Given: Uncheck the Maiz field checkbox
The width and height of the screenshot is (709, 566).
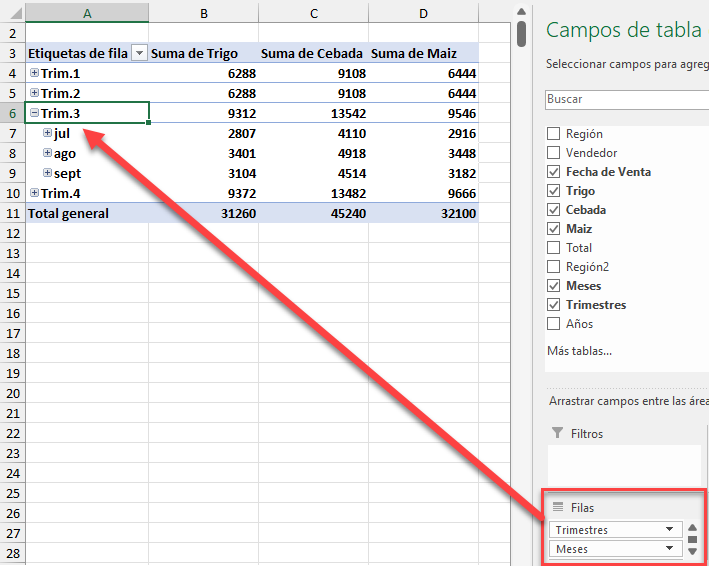Looking at the screenshot, I should [x=553, y=229].
